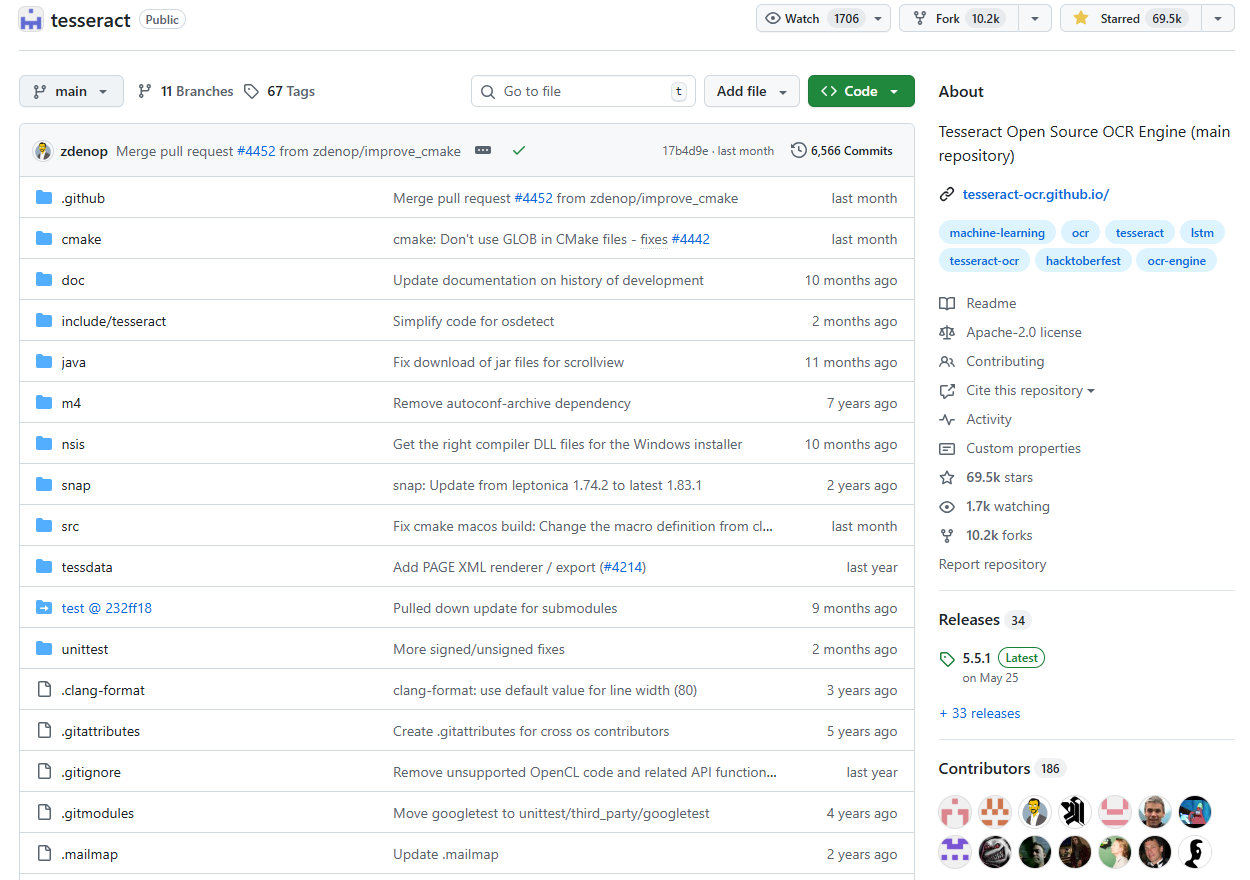
Task: Fork the repository with Fork button
Action: pyautogui.click(x=959, y=18)
